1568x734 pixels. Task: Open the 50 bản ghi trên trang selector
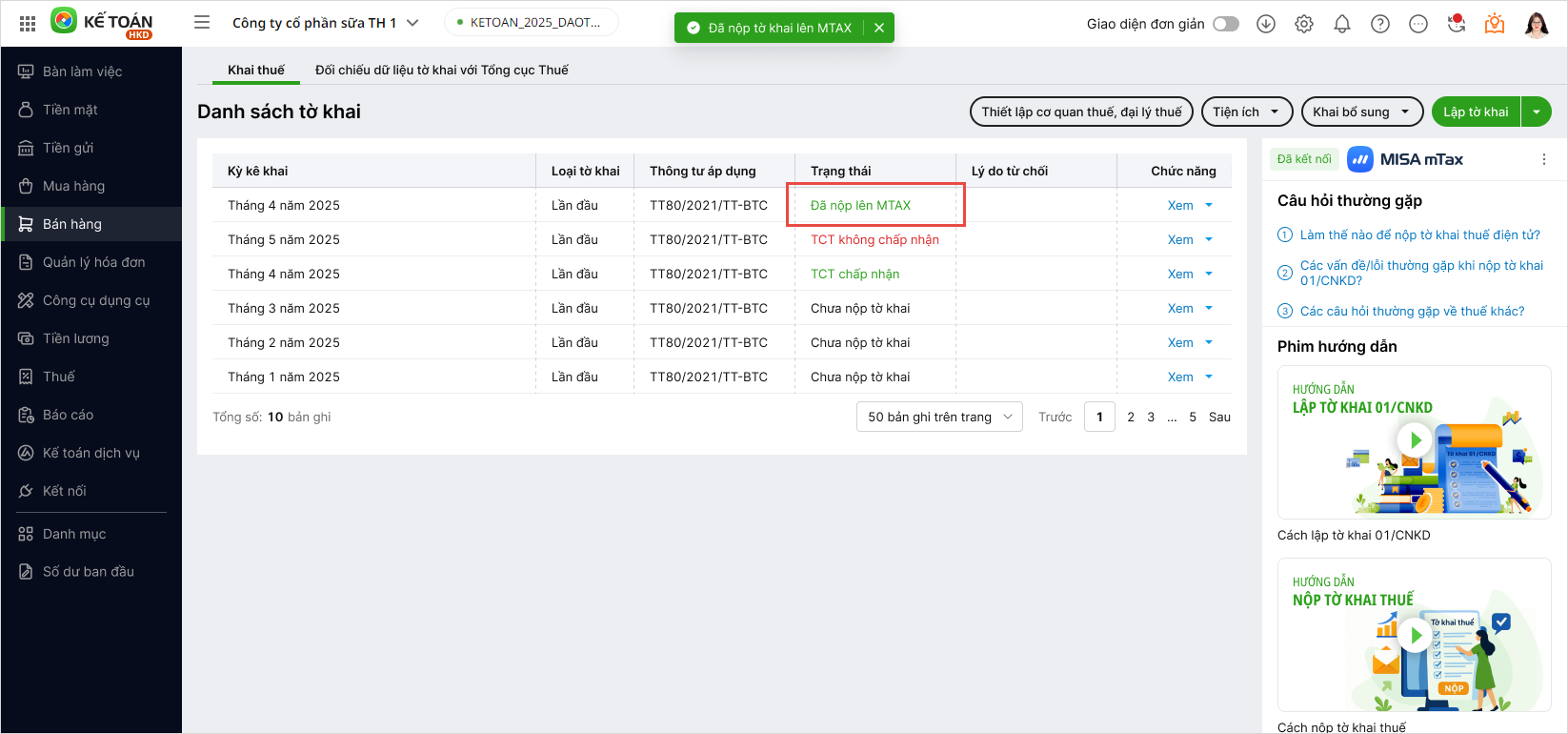point(939,417)
